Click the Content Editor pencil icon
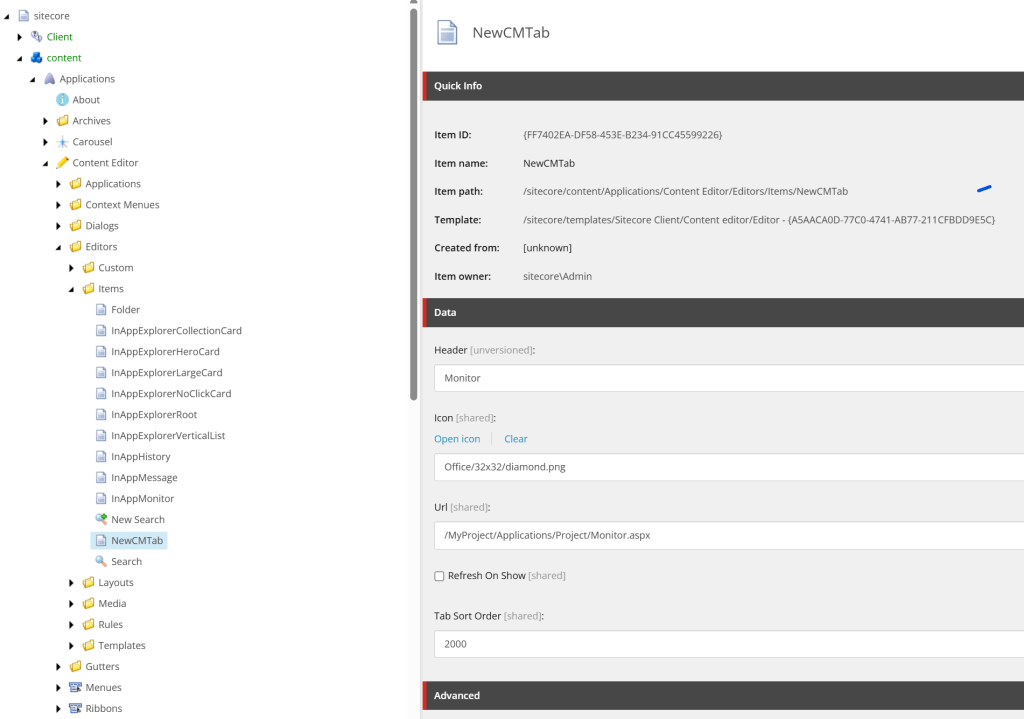The image size is (1024, 719). coord(62,163)
